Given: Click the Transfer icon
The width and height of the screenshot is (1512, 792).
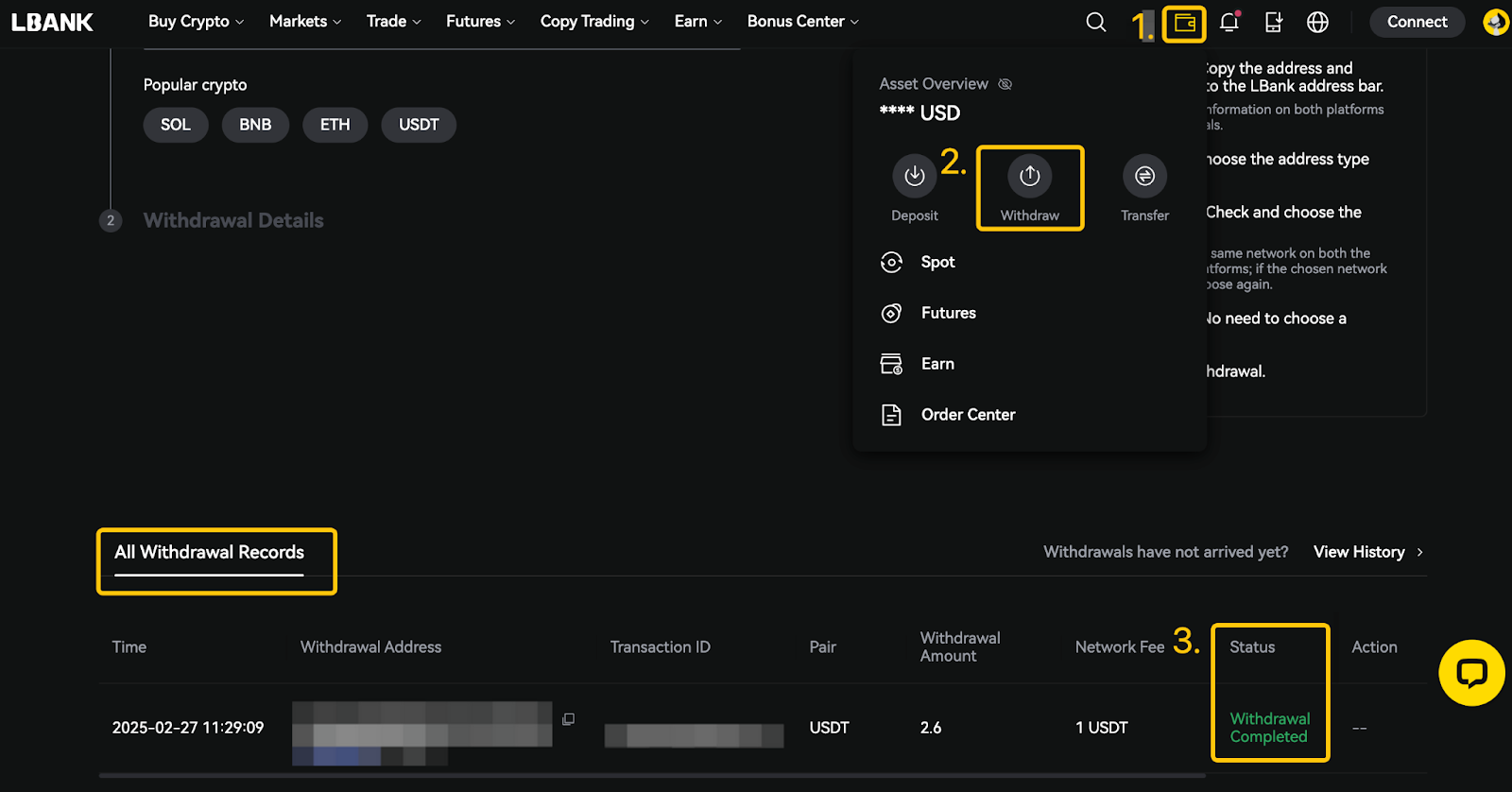Looking at the screenshot, I should [1144, 176].
